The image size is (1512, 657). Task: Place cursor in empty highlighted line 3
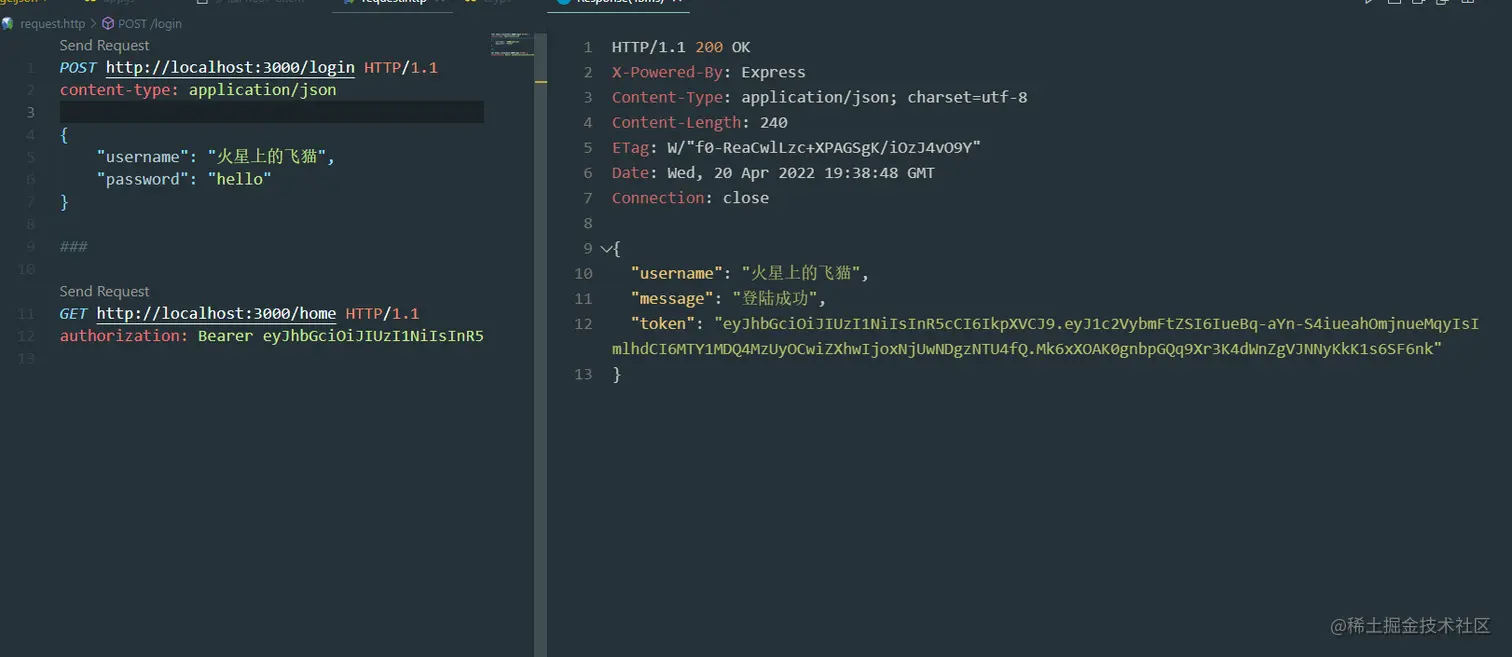pyautogui.click(x=271, y=111)
